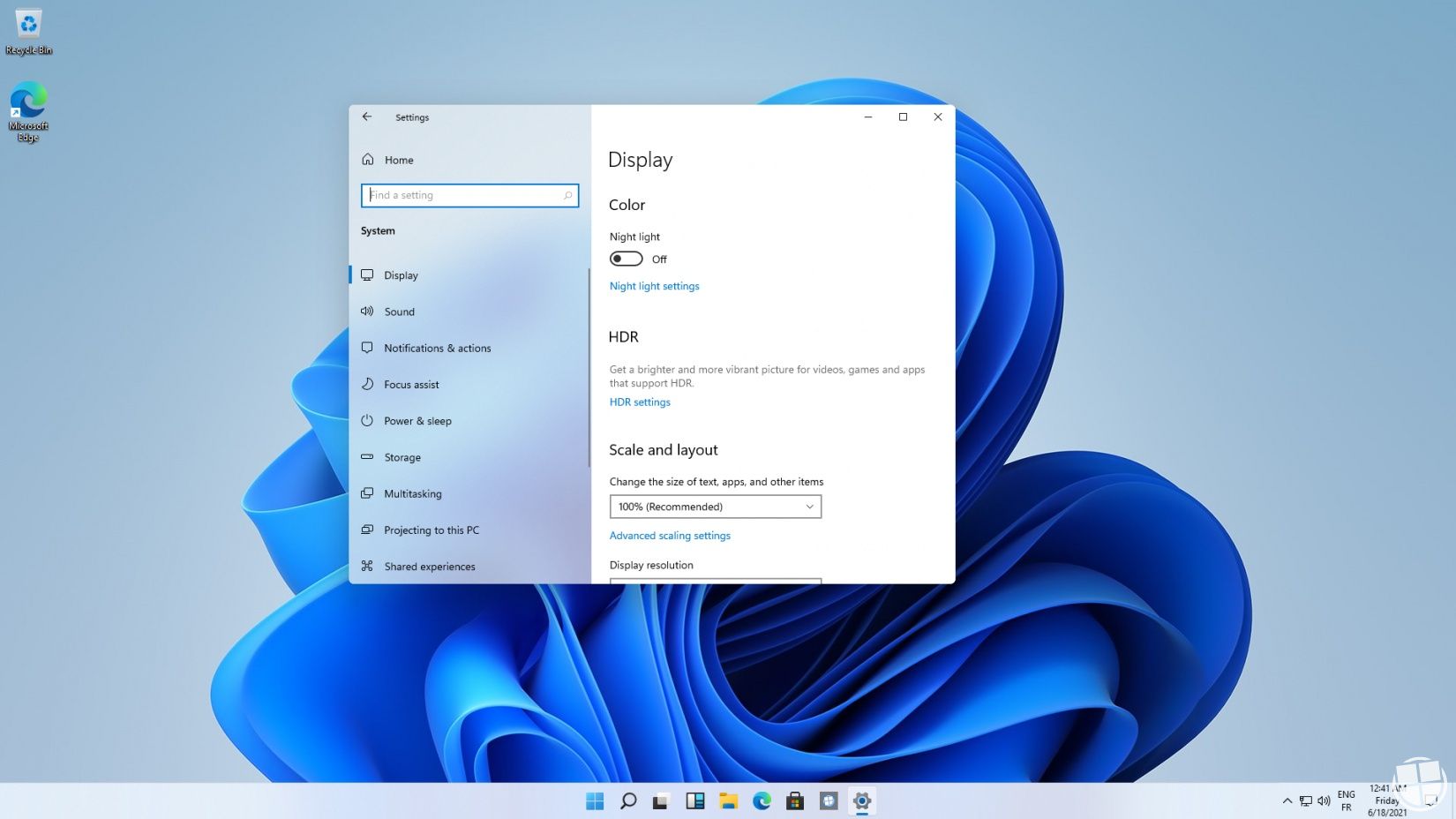1456x819 pixels.
Task: Open File Explorer from the taskbar
Action: click(728, 801)
